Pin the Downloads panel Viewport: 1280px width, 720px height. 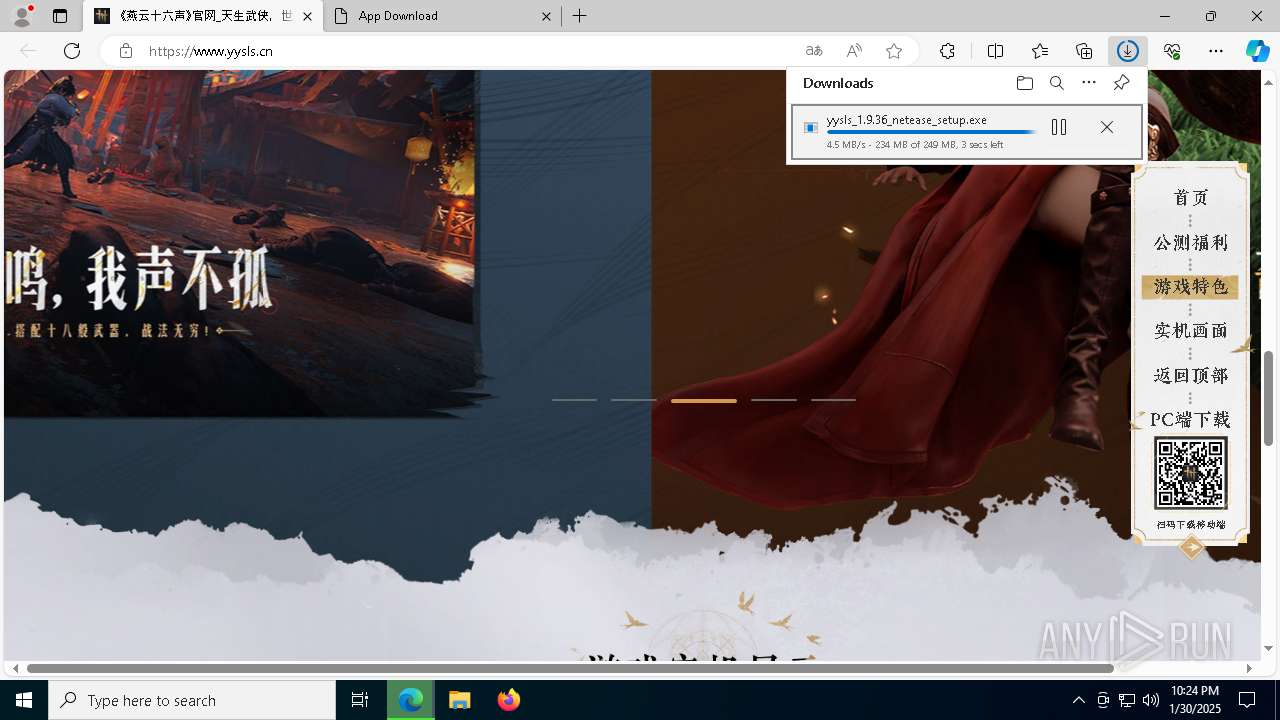coord(1121,83)
